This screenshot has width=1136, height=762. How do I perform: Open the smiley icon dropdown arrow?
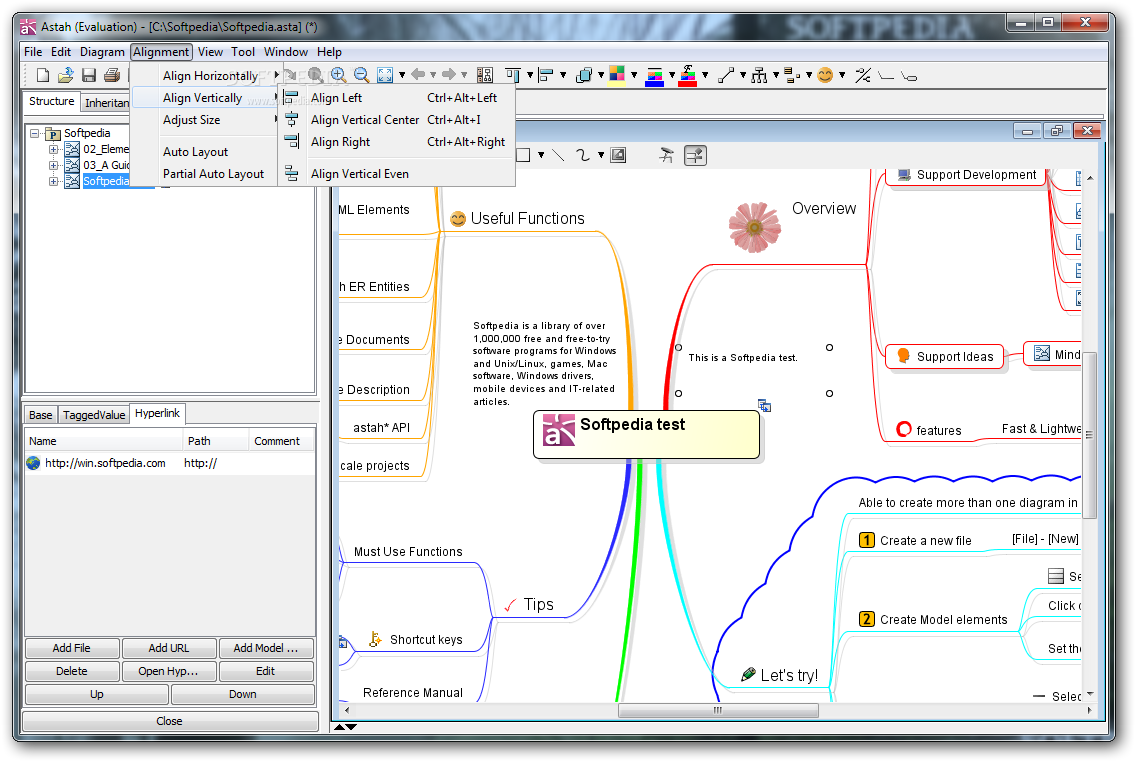(842, 75)
